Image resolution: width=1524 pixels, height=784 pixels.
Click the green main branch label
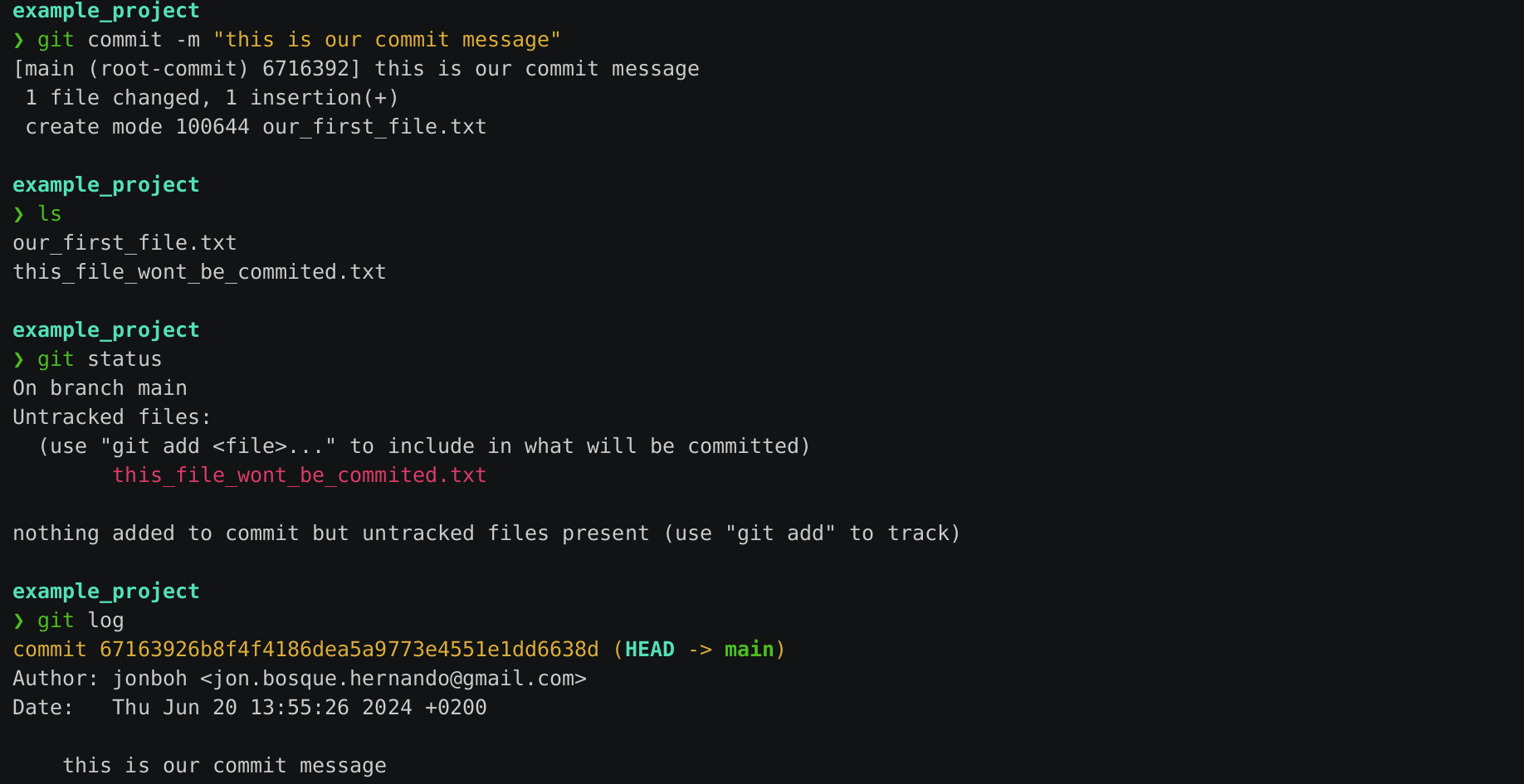(x=749, y=650)
